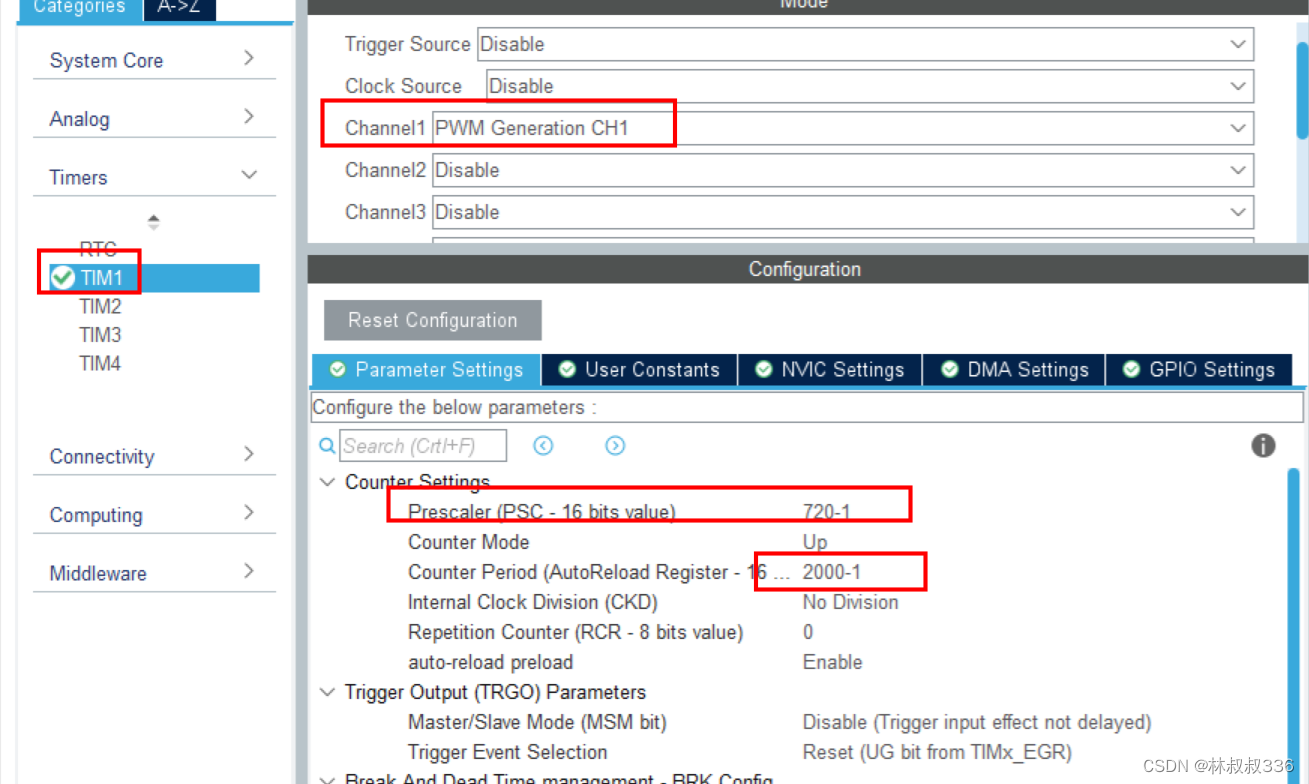Open the Parameter Settings tab
Screen dimensions: 1309x784
[427, 370]
